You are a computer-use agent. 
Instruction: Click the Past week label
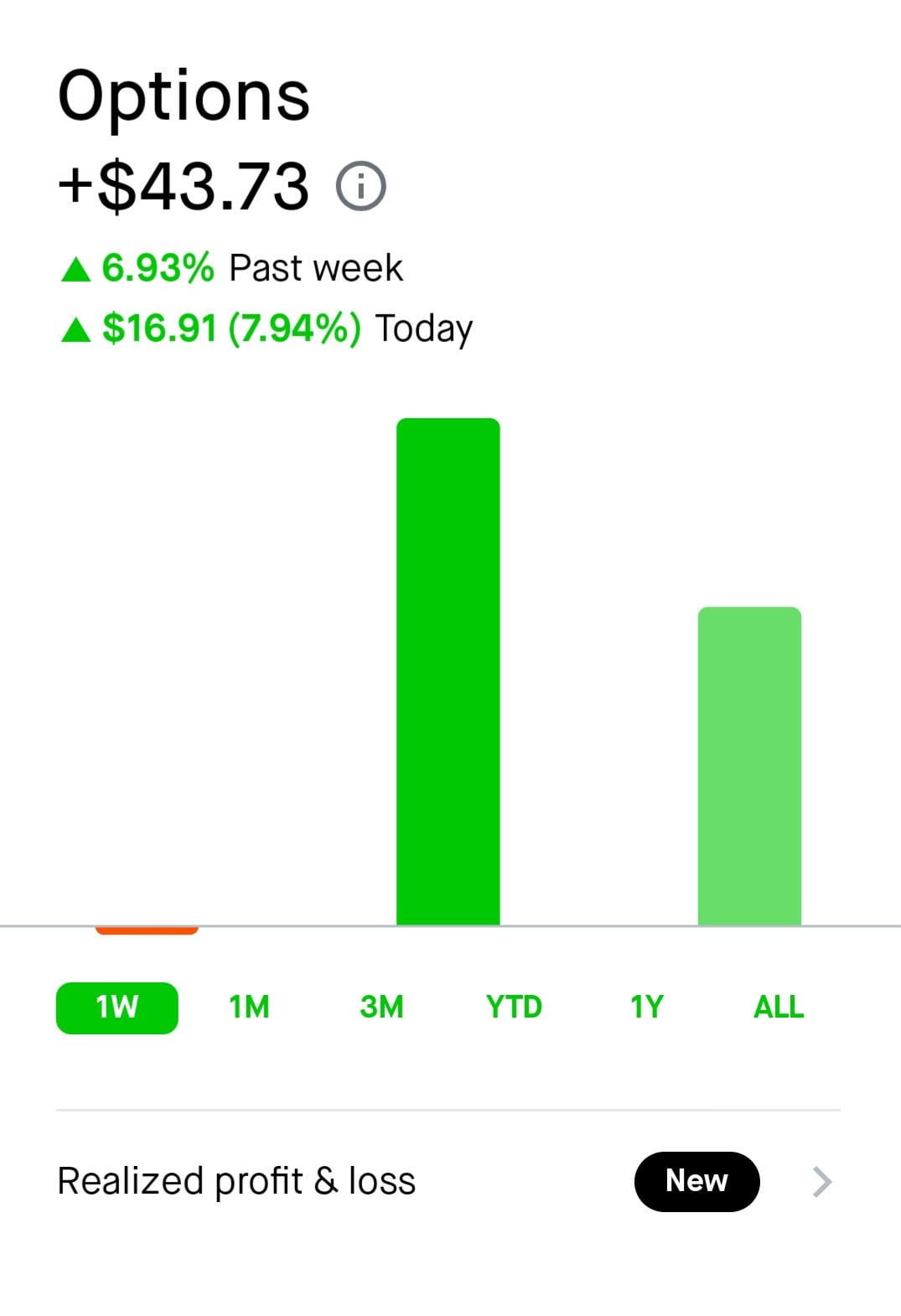coord(316,268)
